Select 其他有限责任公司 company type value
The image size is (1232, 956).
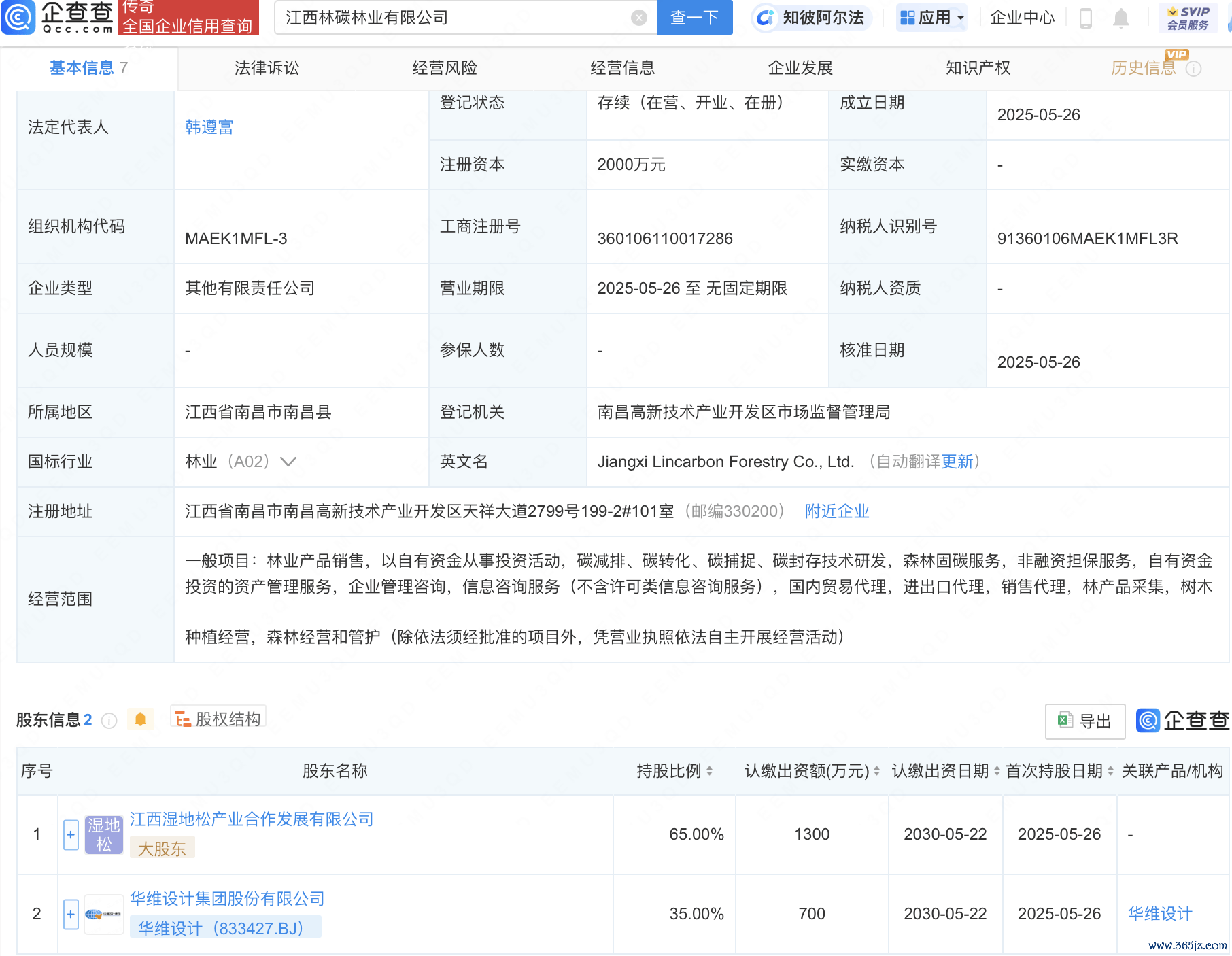tap(250, 288)
